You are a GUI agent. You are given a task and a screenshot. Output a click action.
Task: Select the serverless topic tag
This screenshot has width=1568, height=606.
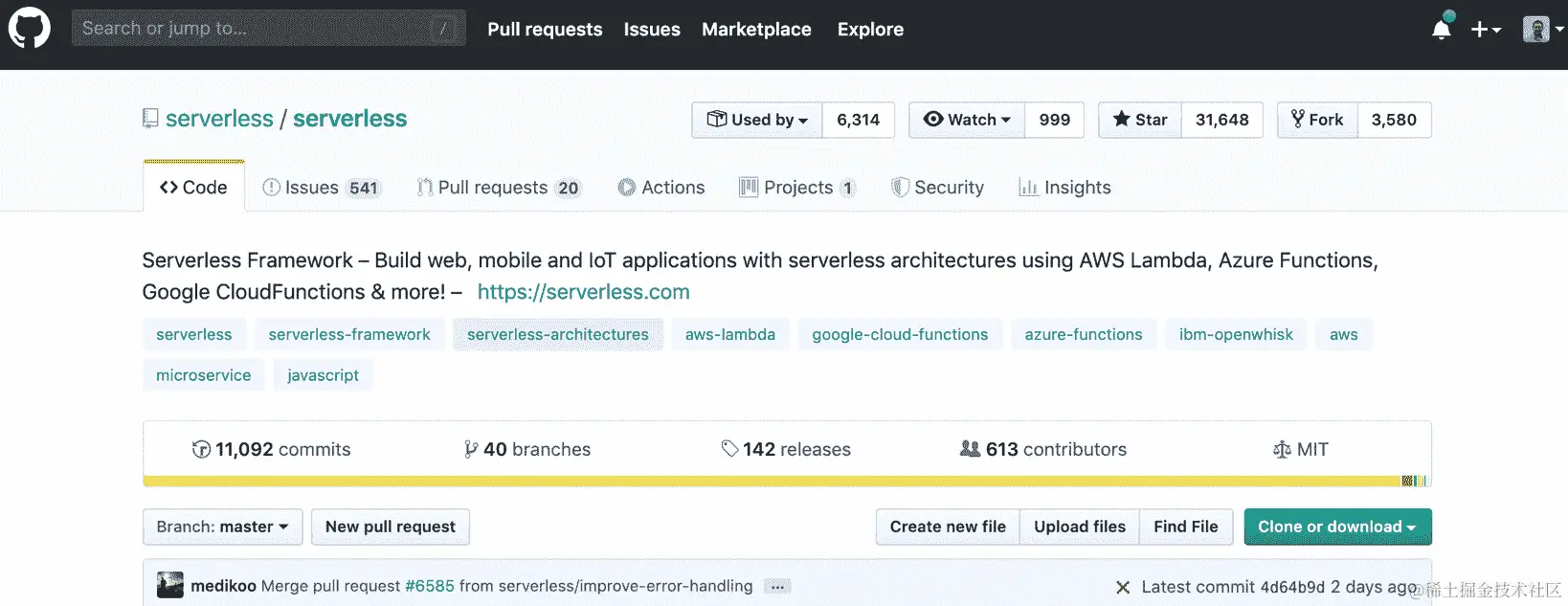click(x=194, y=334)
